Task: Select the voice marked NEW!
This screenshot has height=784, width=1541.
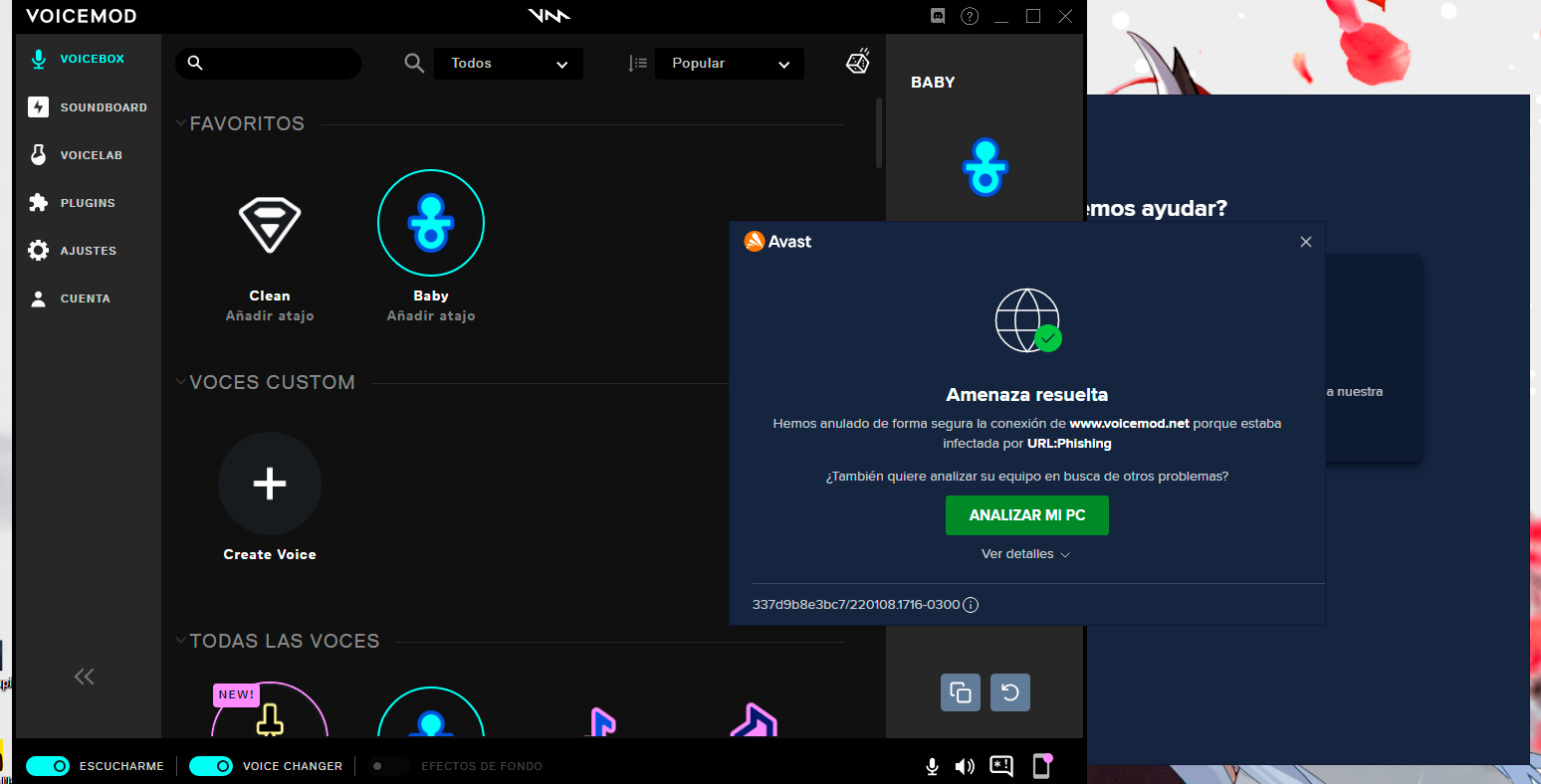Action: pyautogui.click(x=270, y=710)
